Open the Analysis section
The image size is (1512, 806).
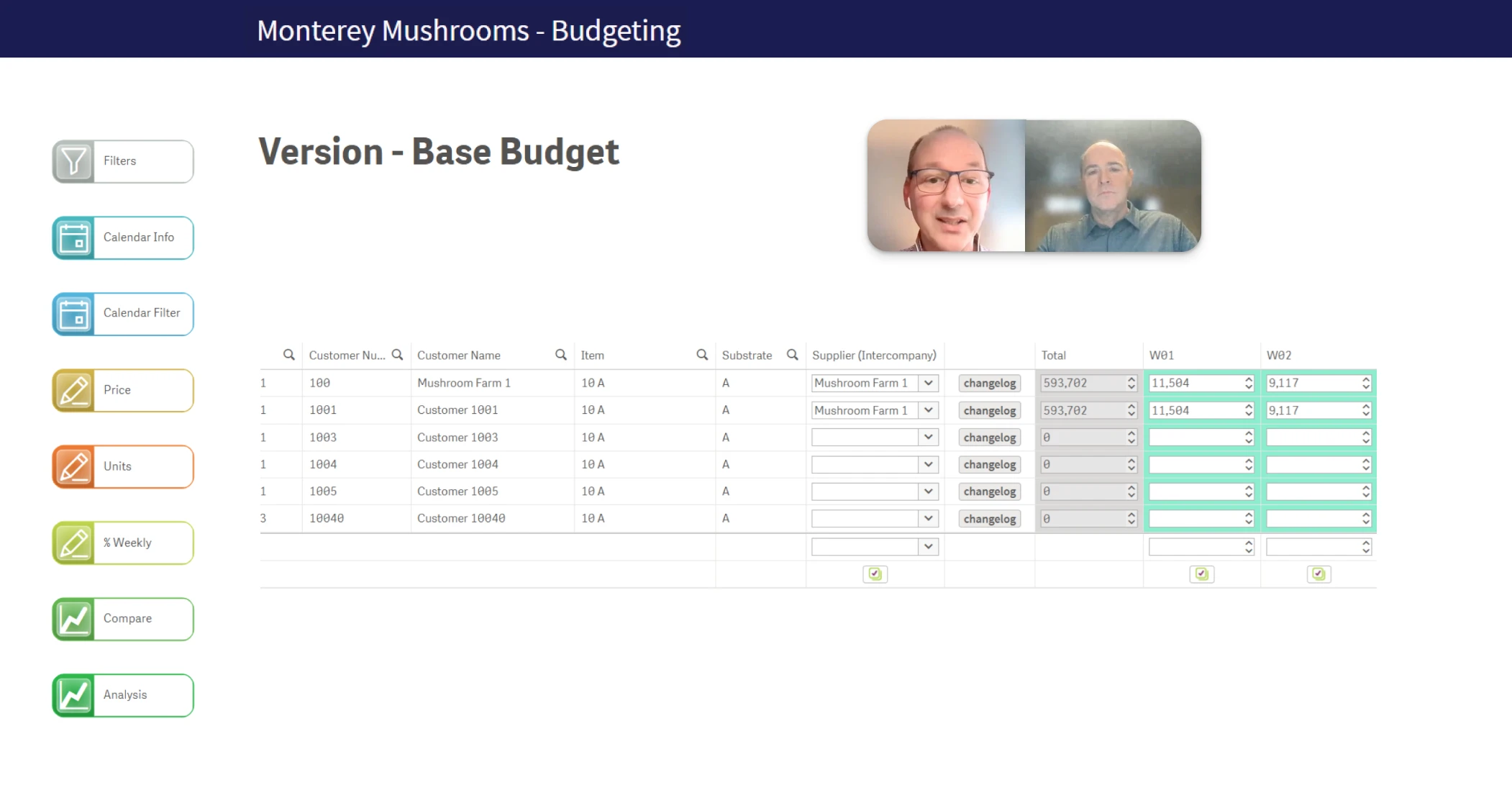[123, 695]
